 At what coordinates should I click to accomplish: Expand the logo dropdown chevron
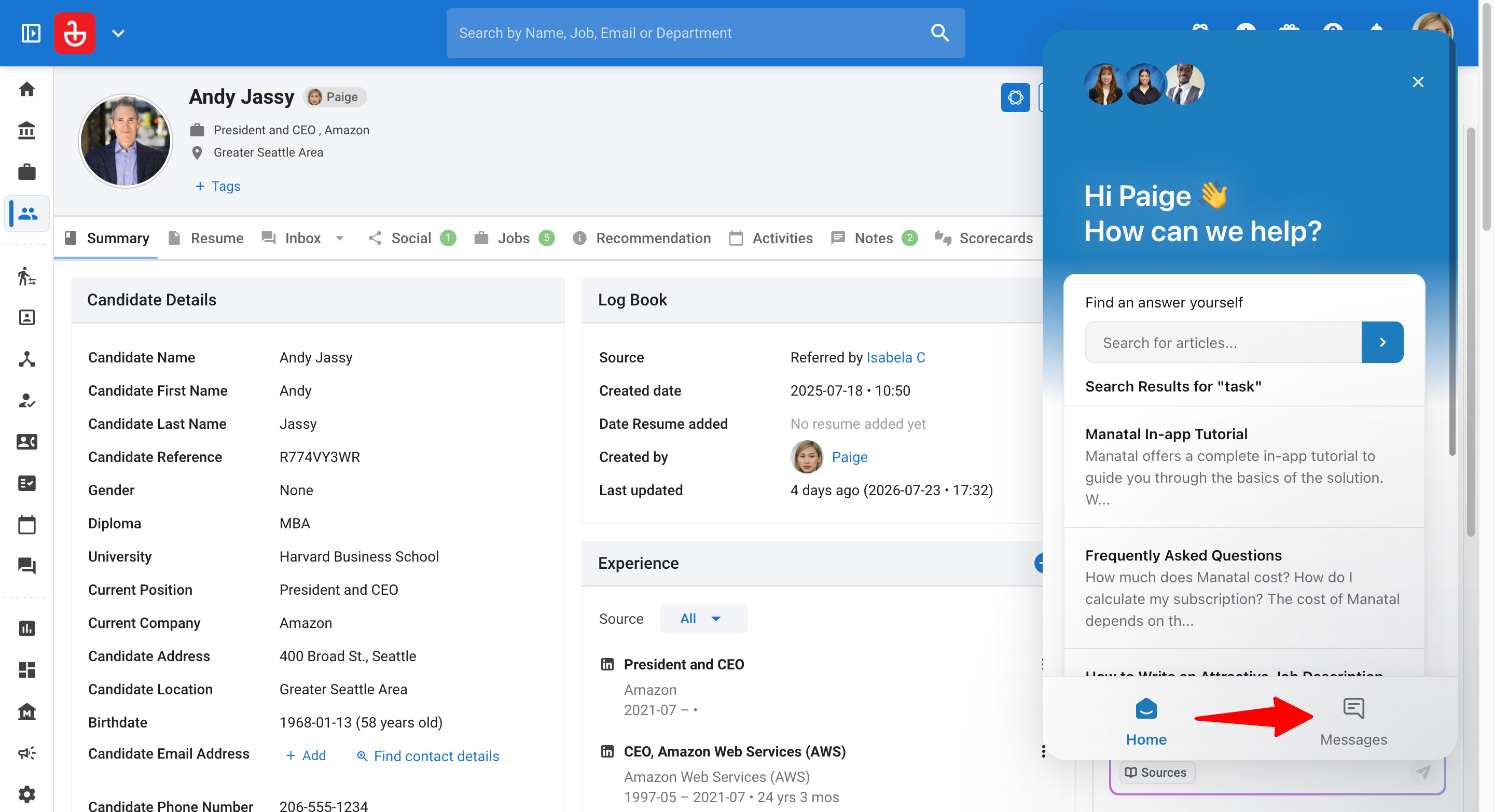pyautogui.click(x=118, y=34)
